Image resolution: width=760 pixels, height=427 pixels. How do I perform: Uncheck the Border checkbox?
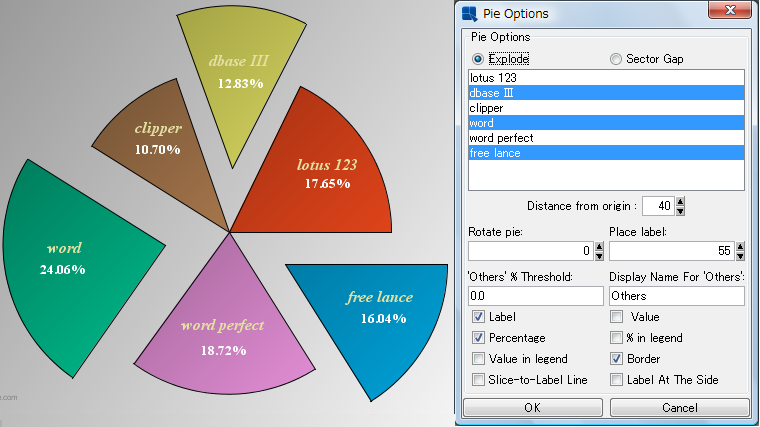tap(617, 359)
